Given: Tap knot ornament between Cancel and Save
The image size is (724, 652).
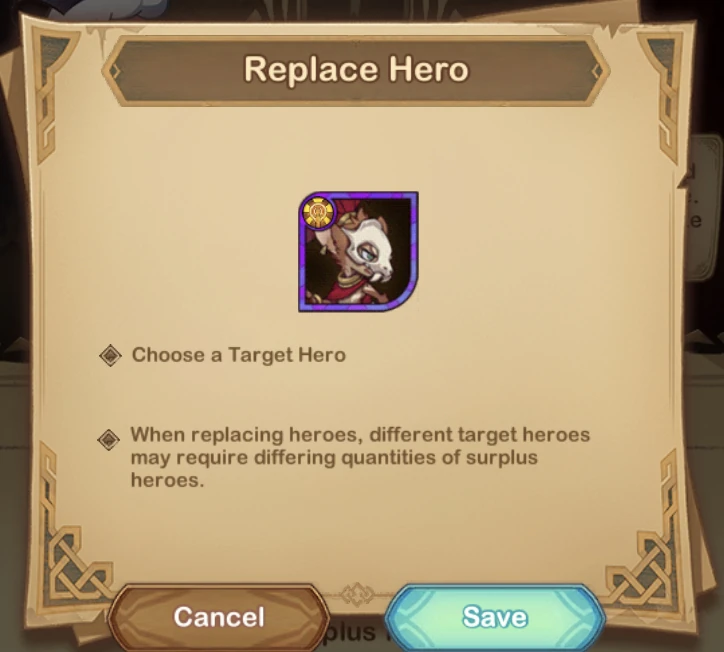Looking at the screenshot, I should [357, 594].
